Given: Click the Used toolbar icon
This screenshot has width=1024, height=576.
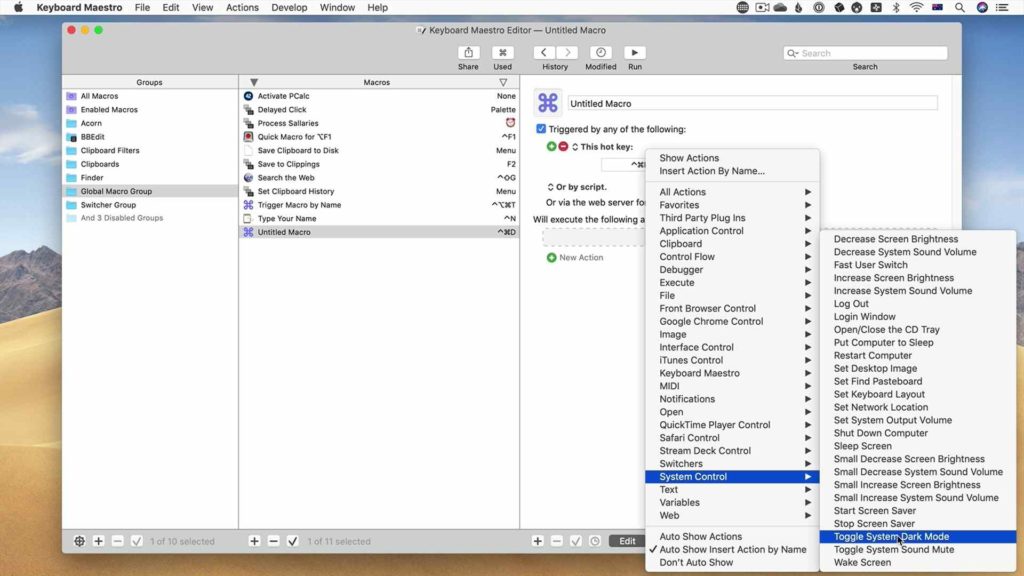Looking at the screenshot, I should (x=502, y=53).
